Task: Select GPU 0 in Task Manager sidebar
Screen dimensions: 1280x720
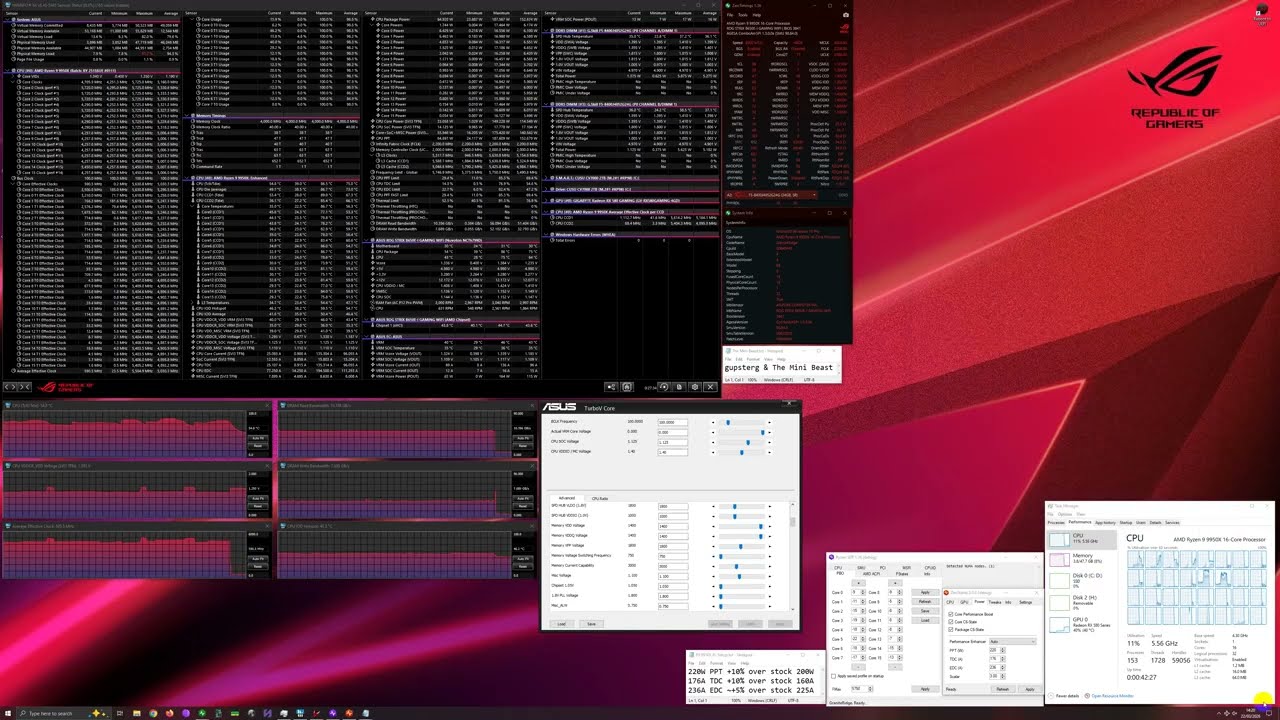Action: (x=1084, y=624)
